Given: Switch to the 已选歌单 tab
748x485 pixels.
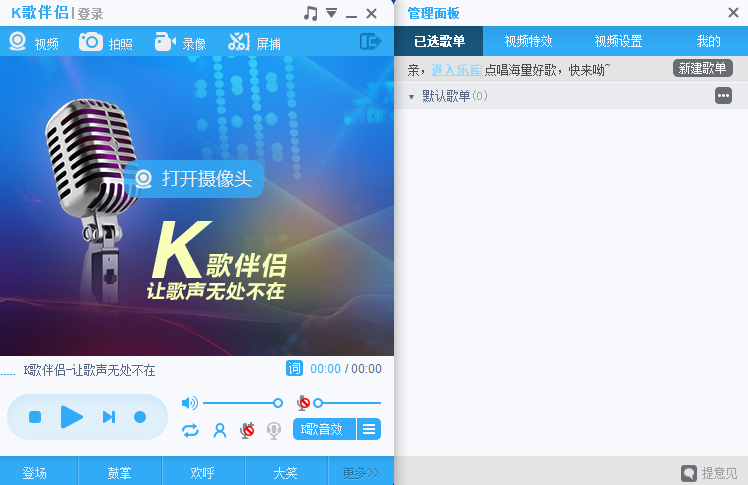Looking at the screenshot, I should click(x=439, y=41).
